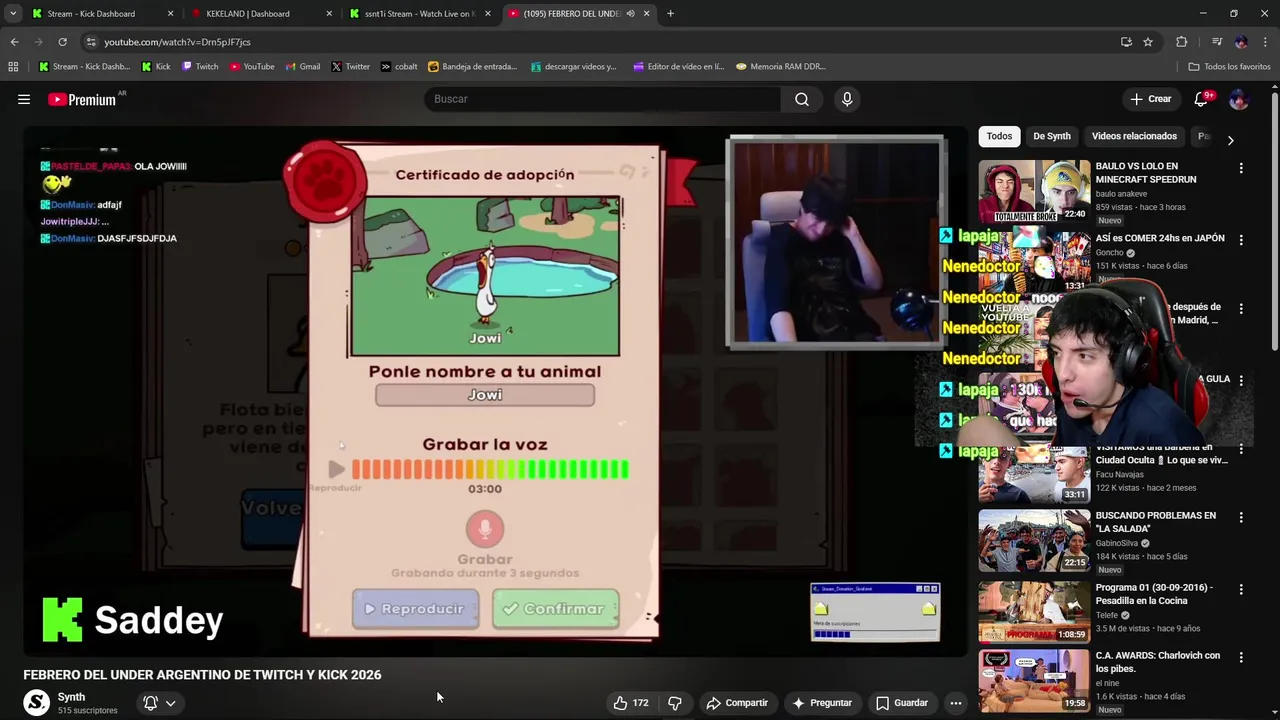Go to YouTube Premium home logo
This screenshot has height=720, width=1280.
coord(82,99)
